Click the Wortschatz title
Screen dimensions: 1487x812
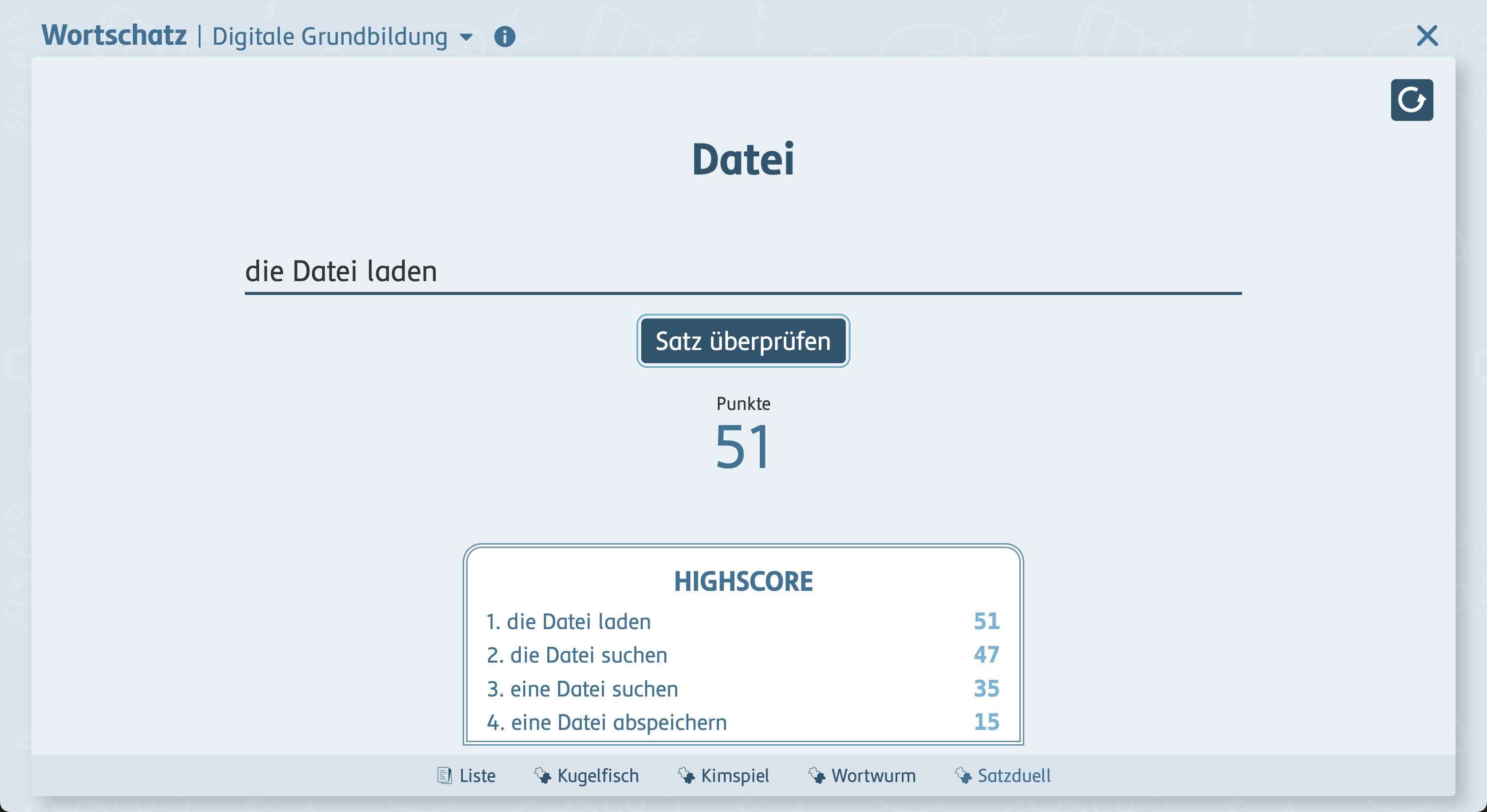pyautogui.click(x=114, y=35)
